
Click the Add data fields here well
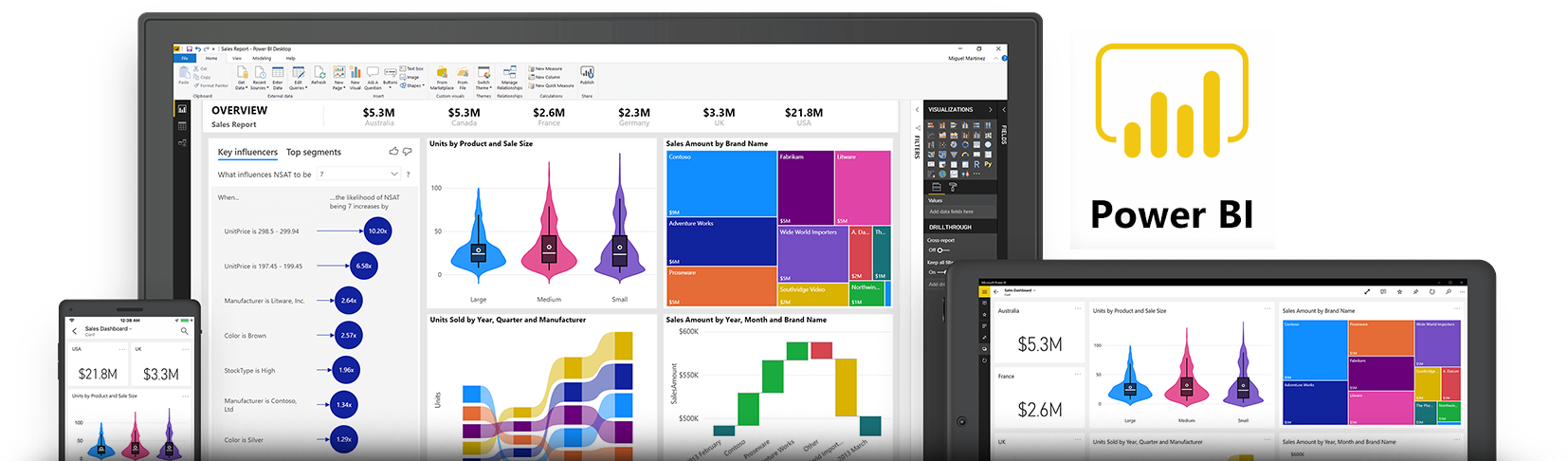(961, 212)
